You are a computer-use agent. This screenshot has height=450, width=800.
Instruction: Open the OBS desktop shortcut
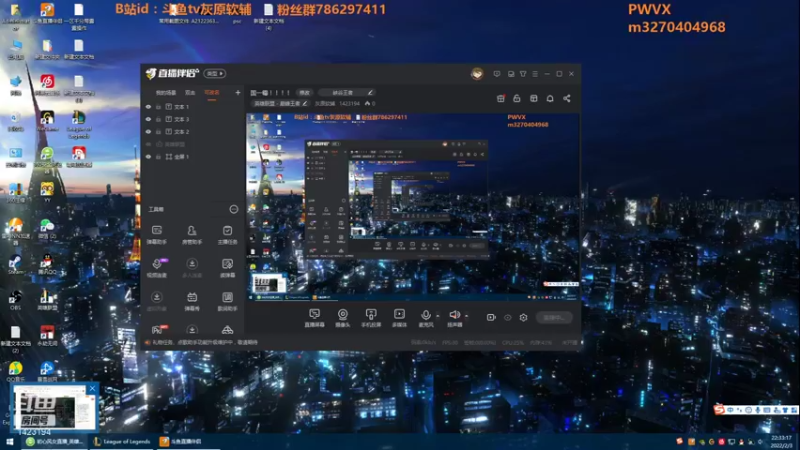tap(15, 300)
